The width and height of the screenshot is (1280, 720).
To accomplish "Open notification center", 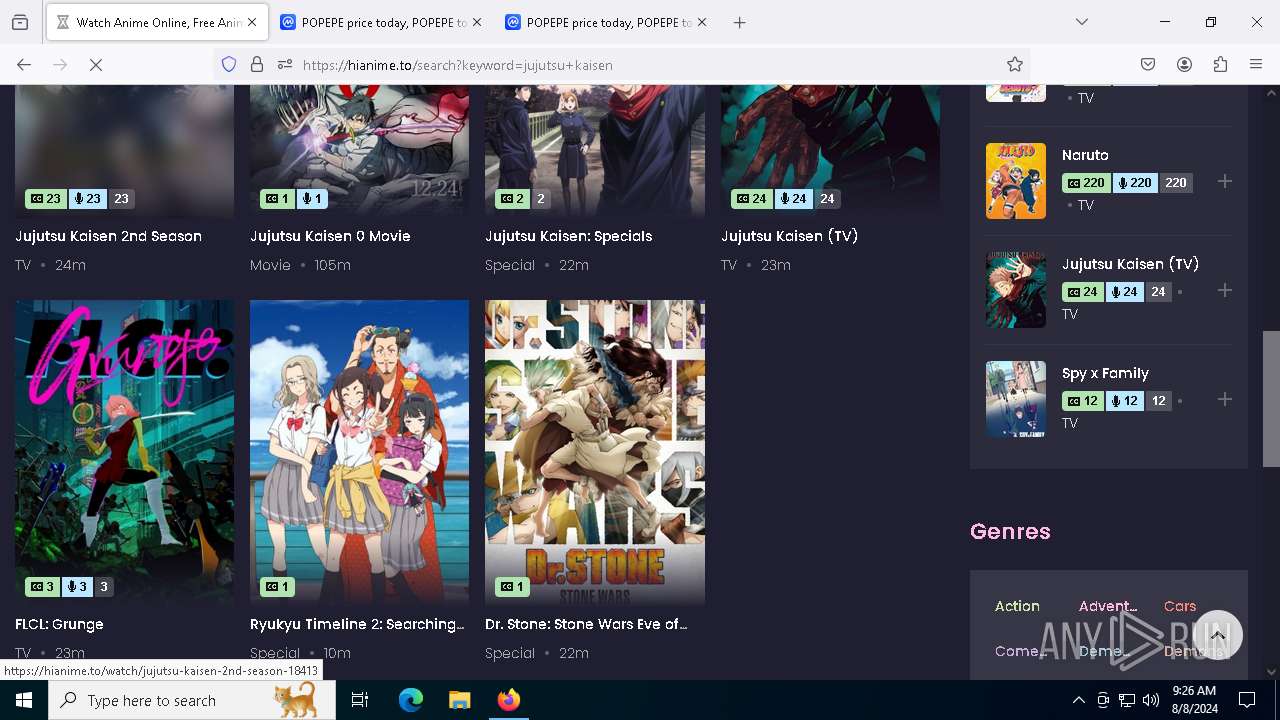I will [x=1247, y=700].
